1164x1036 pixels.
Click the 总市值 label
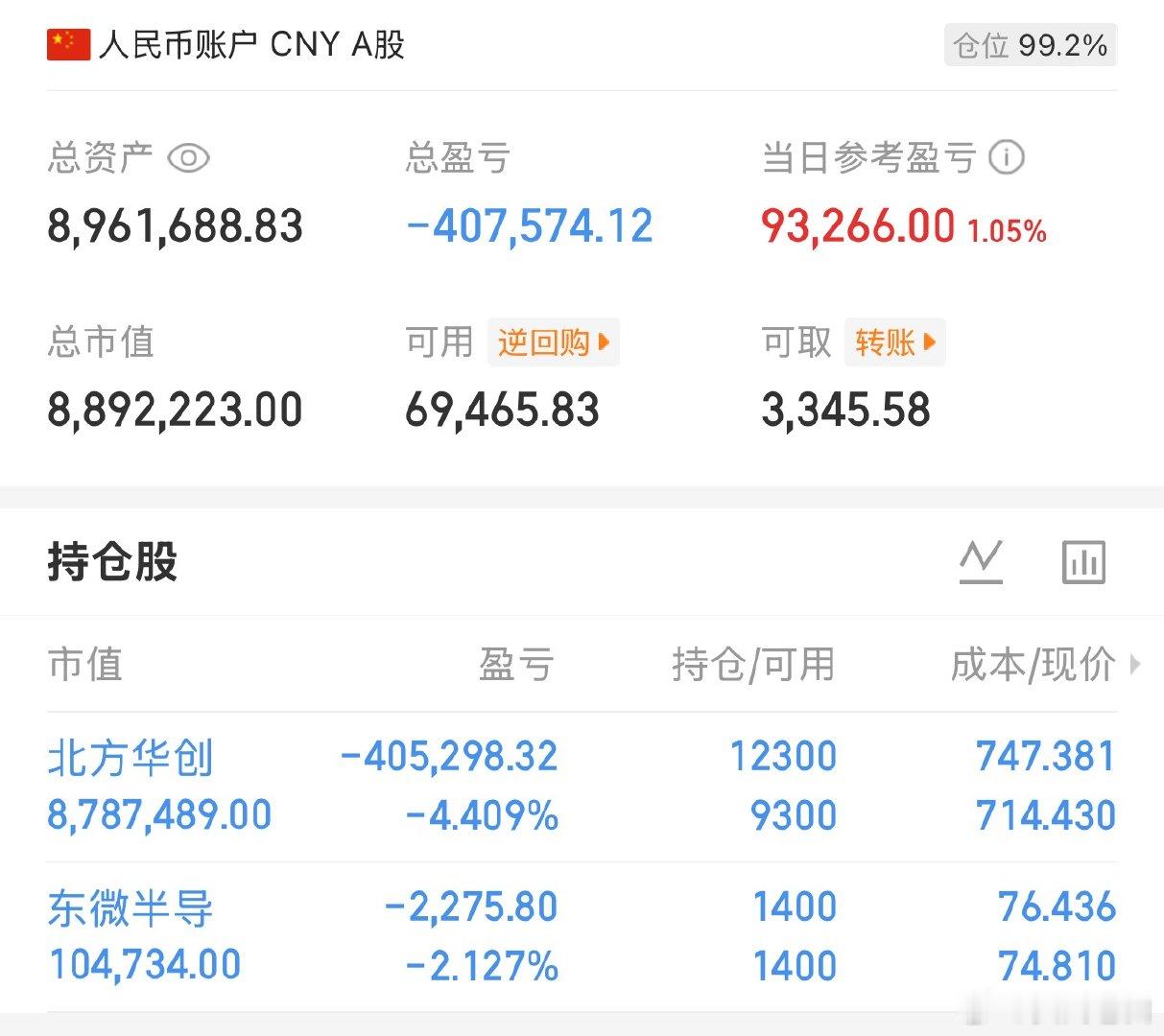pyautogui.click(x=101, y=341)
